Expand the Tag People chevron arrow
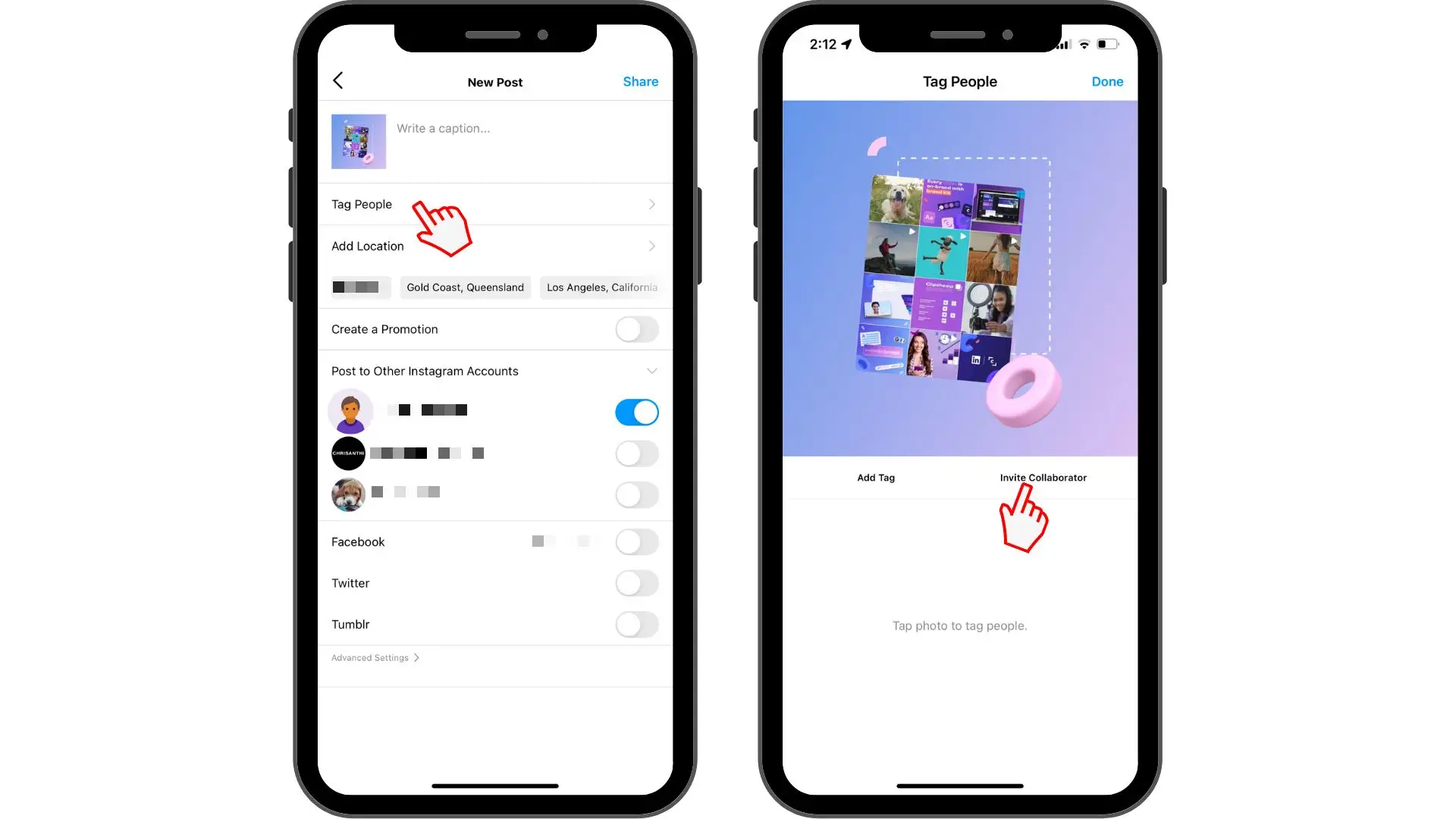This screenshot has height=819, width=1456. pyautogui.click(x=651, y=204)
